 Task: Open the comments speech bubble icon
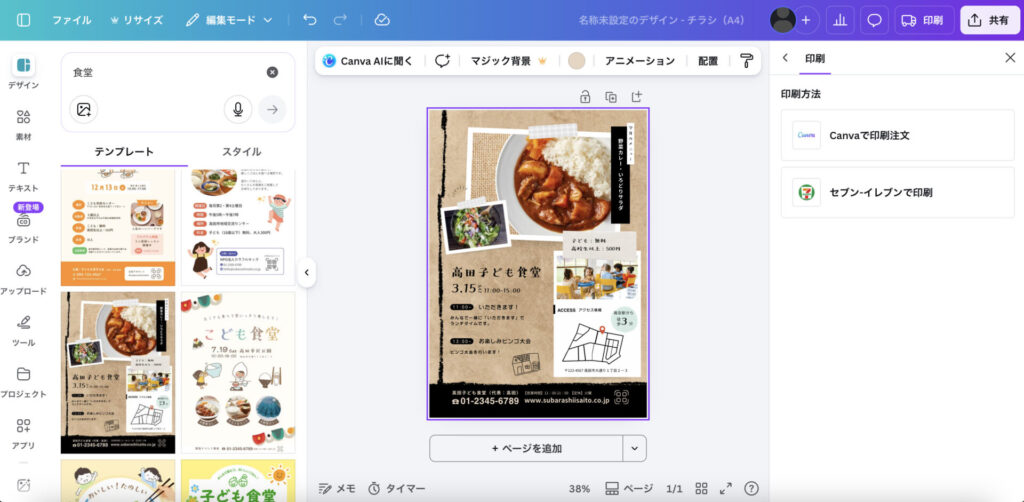874,20
